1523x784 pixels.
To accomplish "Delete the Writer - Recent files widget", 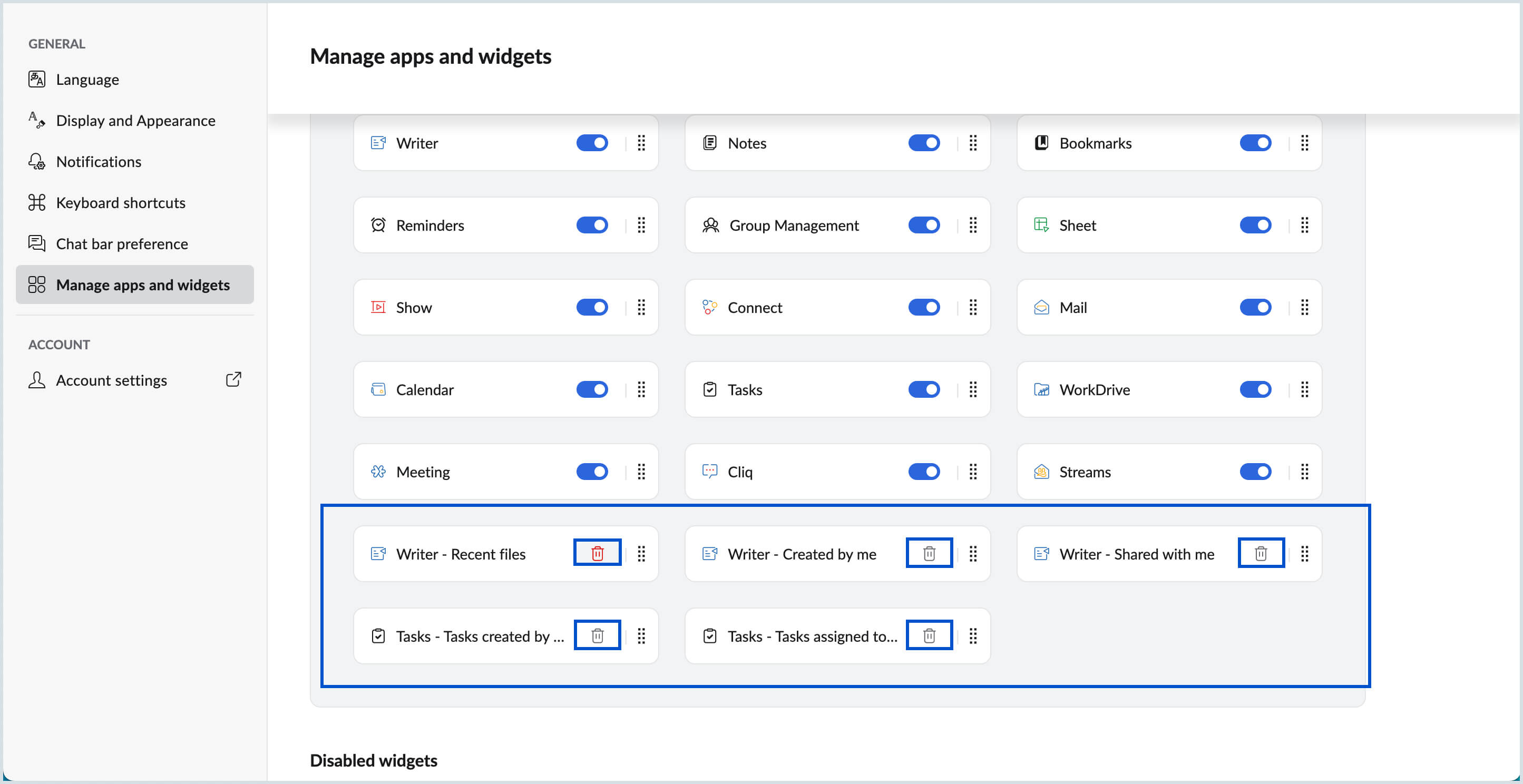I will coord(597,553).
